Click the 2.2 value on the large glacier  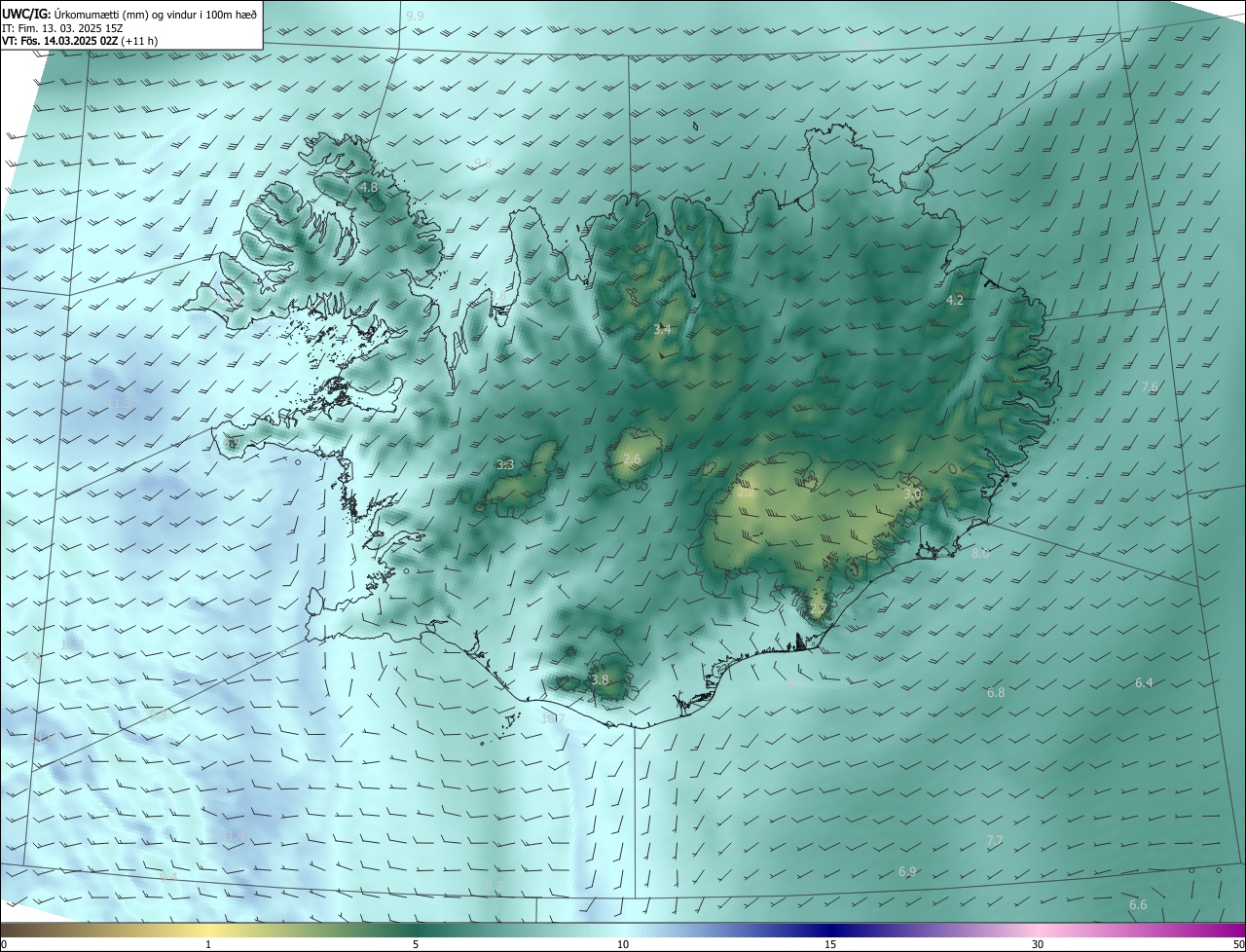tap(747, 494)
